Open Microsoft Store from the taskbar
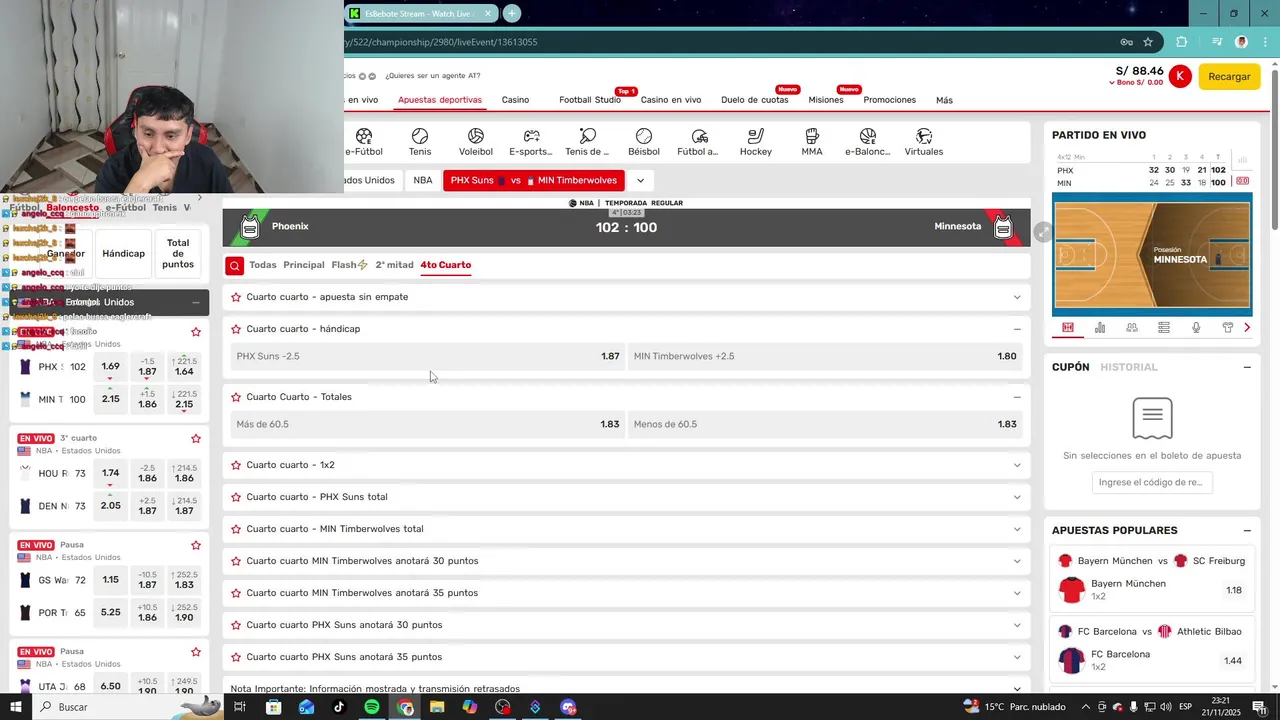 [273, 707]
